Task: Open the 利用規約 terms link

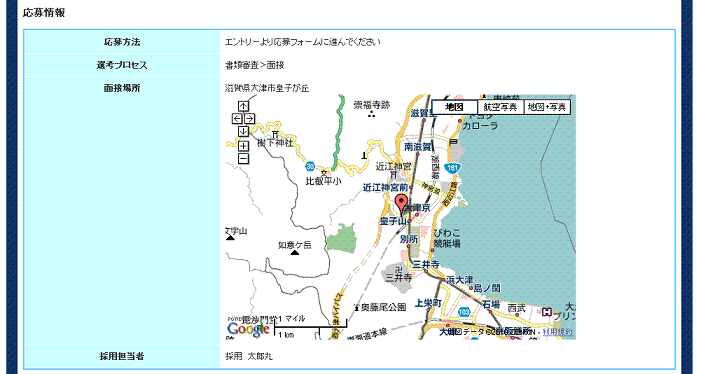Action: [557, 332]
